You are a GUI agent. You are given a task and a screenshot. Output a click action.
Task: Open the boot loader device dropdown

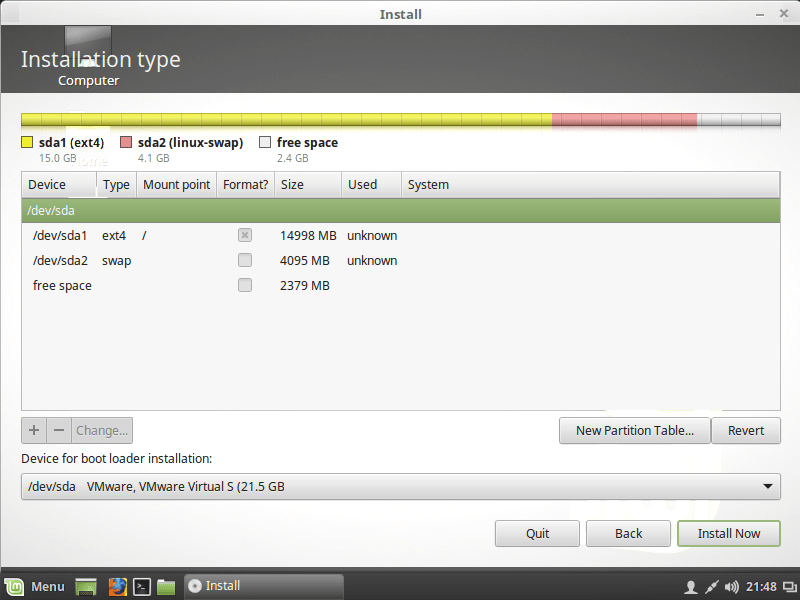click(x=401, y=486)
